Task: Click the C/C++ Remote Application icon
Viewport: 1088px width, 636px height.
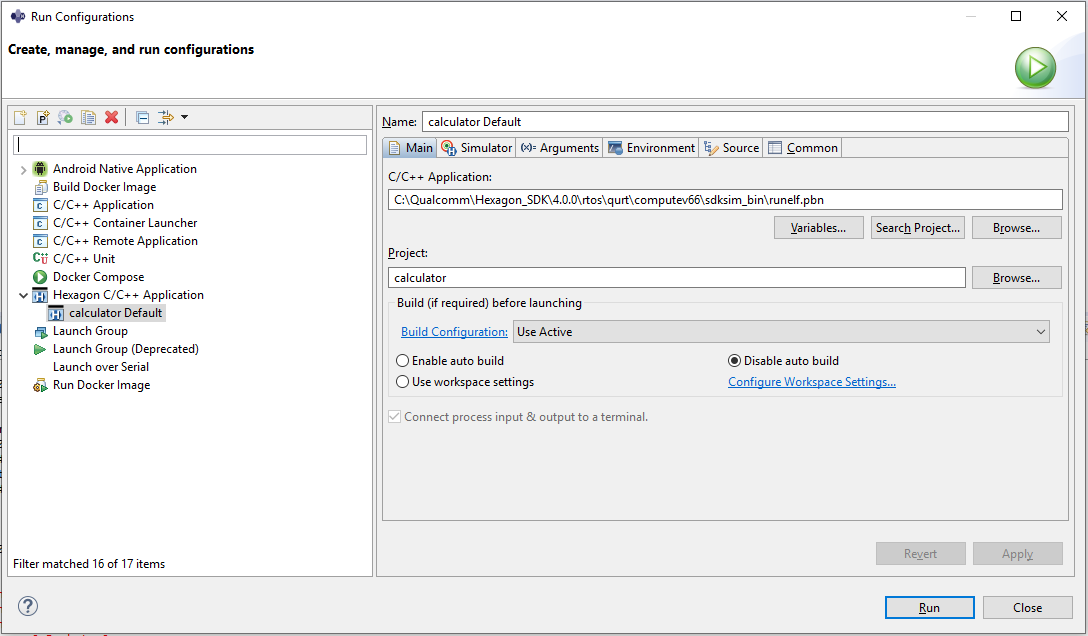Action: (40, 241)
